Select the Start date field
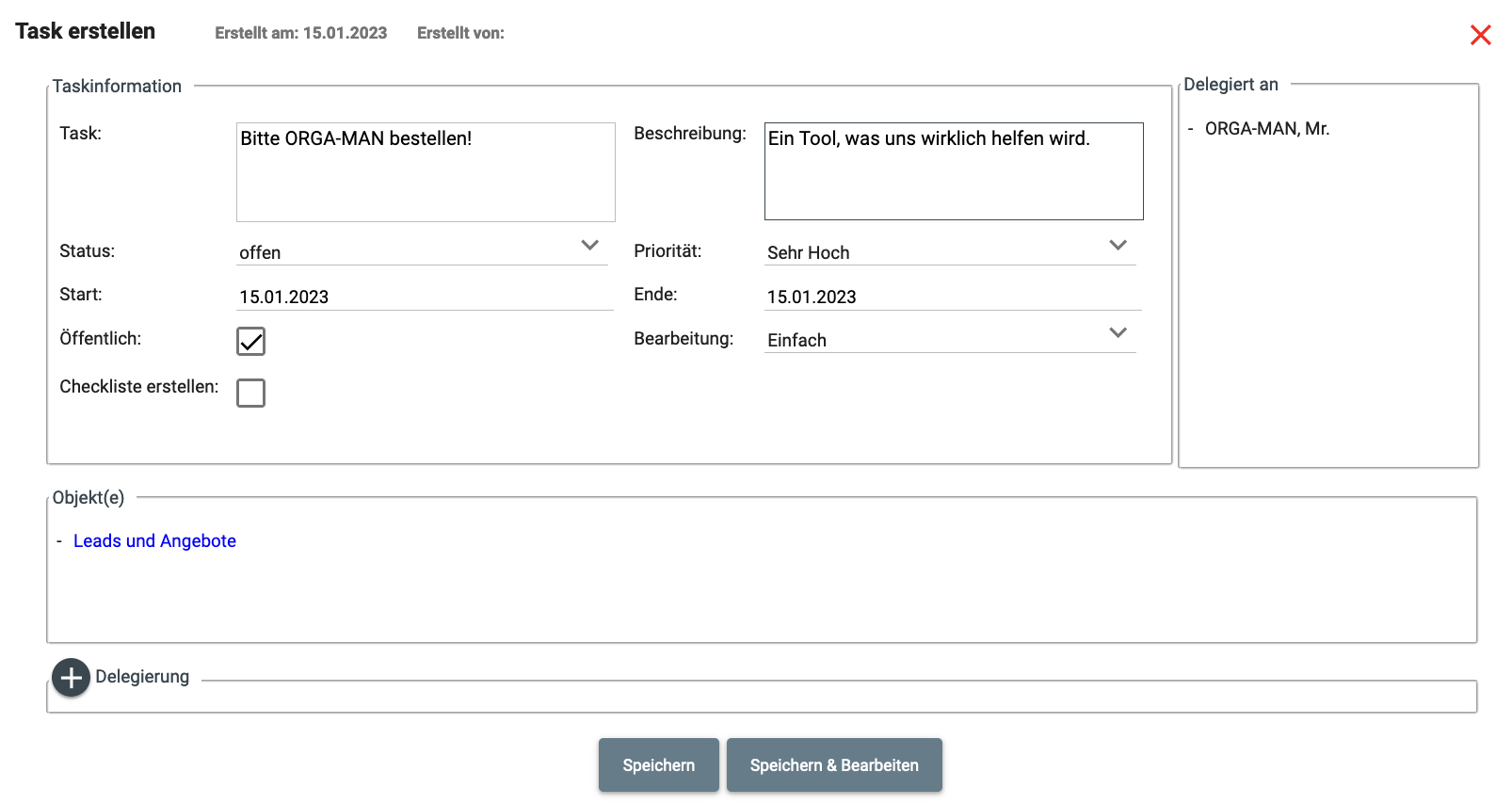The image size is (1512, 804). click(425, 297)
